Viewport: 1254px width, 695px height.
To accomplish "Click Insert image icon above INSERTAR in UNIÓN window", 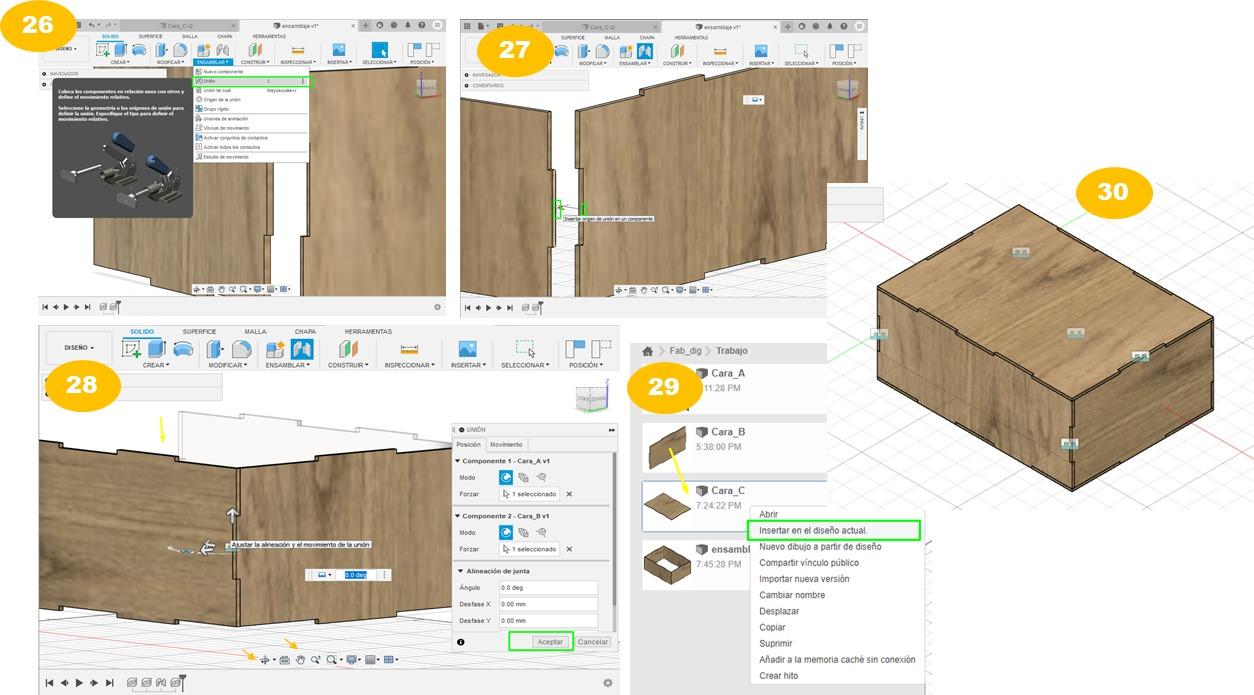I will click(467, 349).
